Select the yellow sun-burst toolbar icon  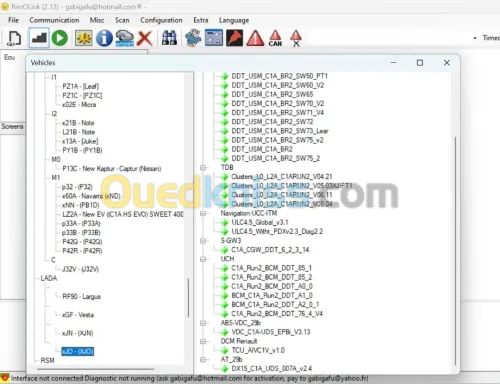pyautogui.click(x=83, y=38)
